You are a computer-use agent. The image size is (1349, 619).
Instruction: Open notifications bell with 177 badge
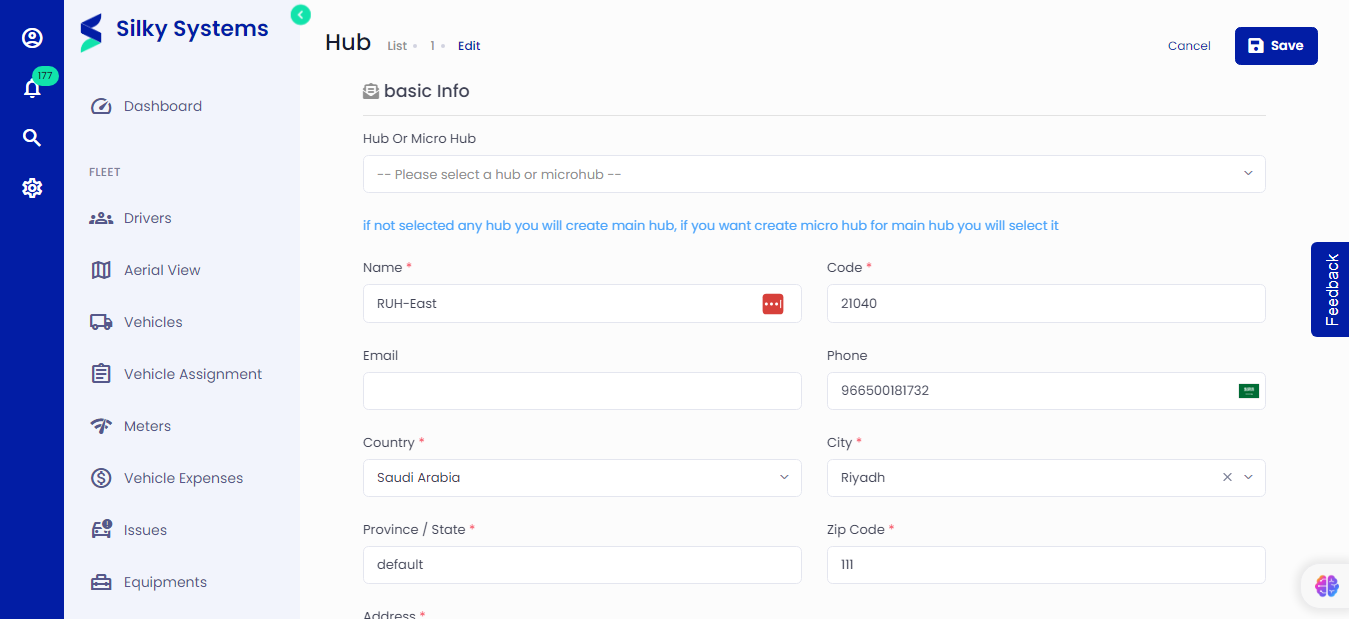point(32,89)
